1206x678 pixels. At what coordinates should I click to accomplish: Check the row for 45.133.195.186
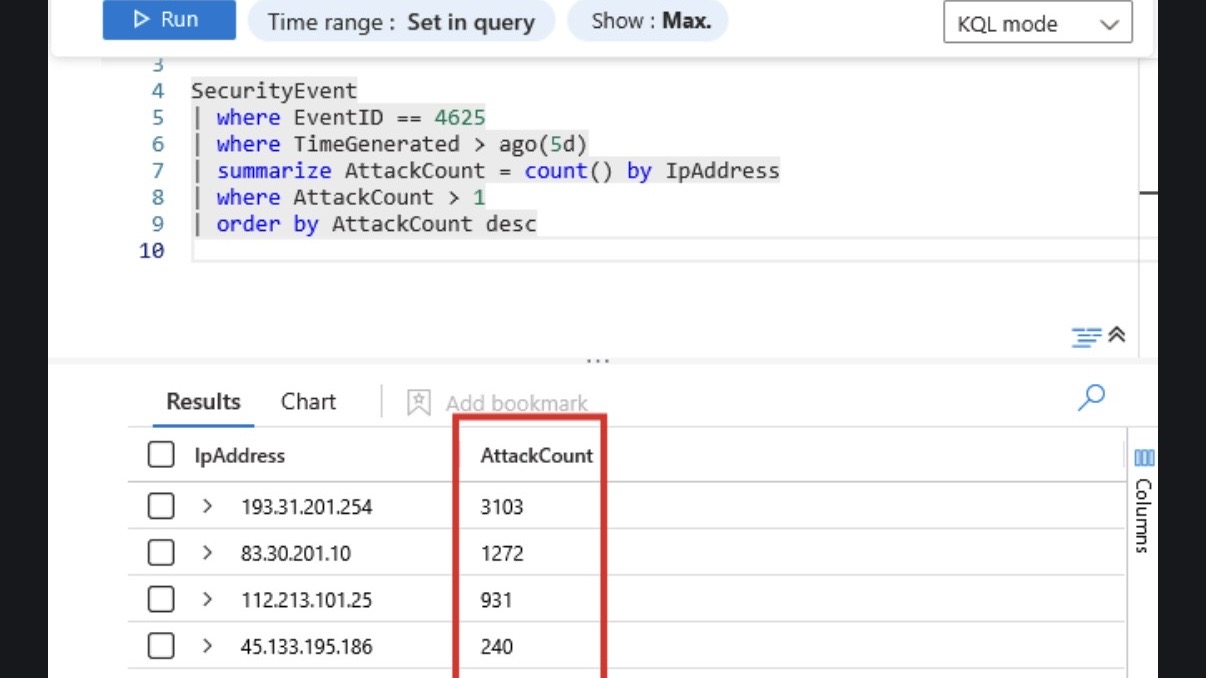(x=161, y=647)
